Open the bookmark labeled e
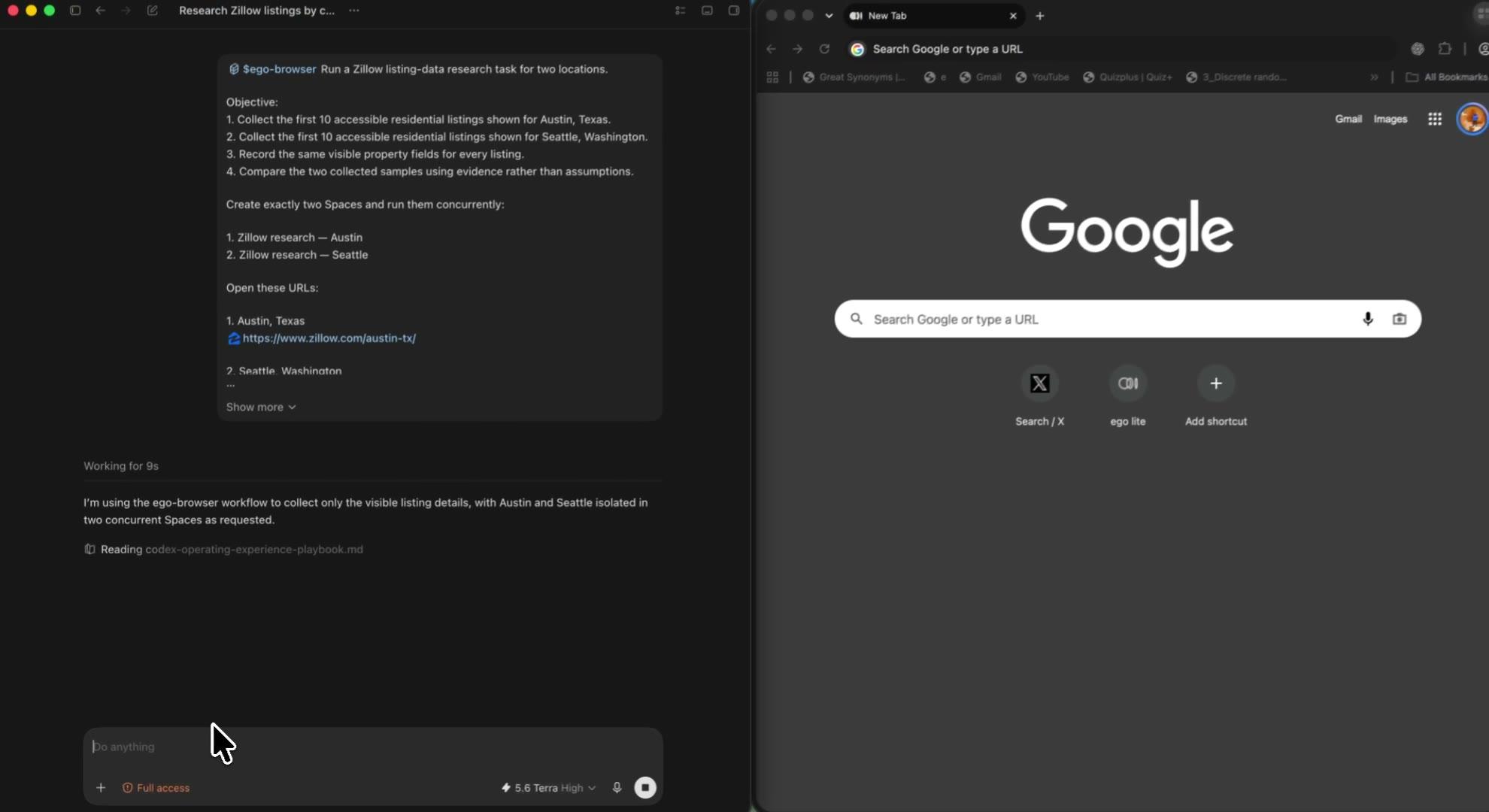1489x812 pixels. click(936, 77)
